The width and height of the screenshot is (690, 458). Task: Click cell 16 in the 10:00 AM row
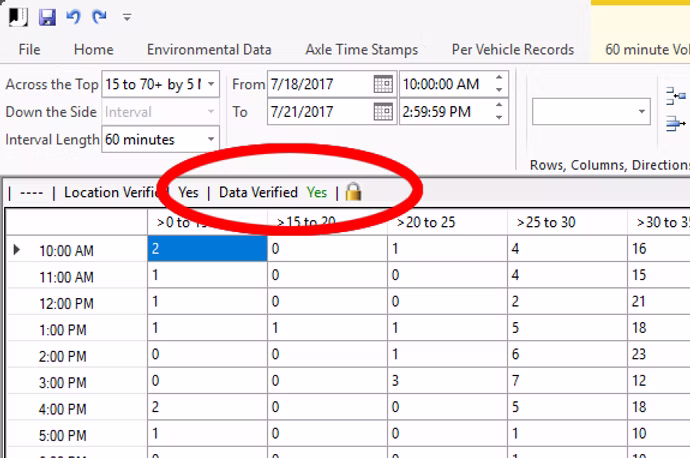click(658, 249)
